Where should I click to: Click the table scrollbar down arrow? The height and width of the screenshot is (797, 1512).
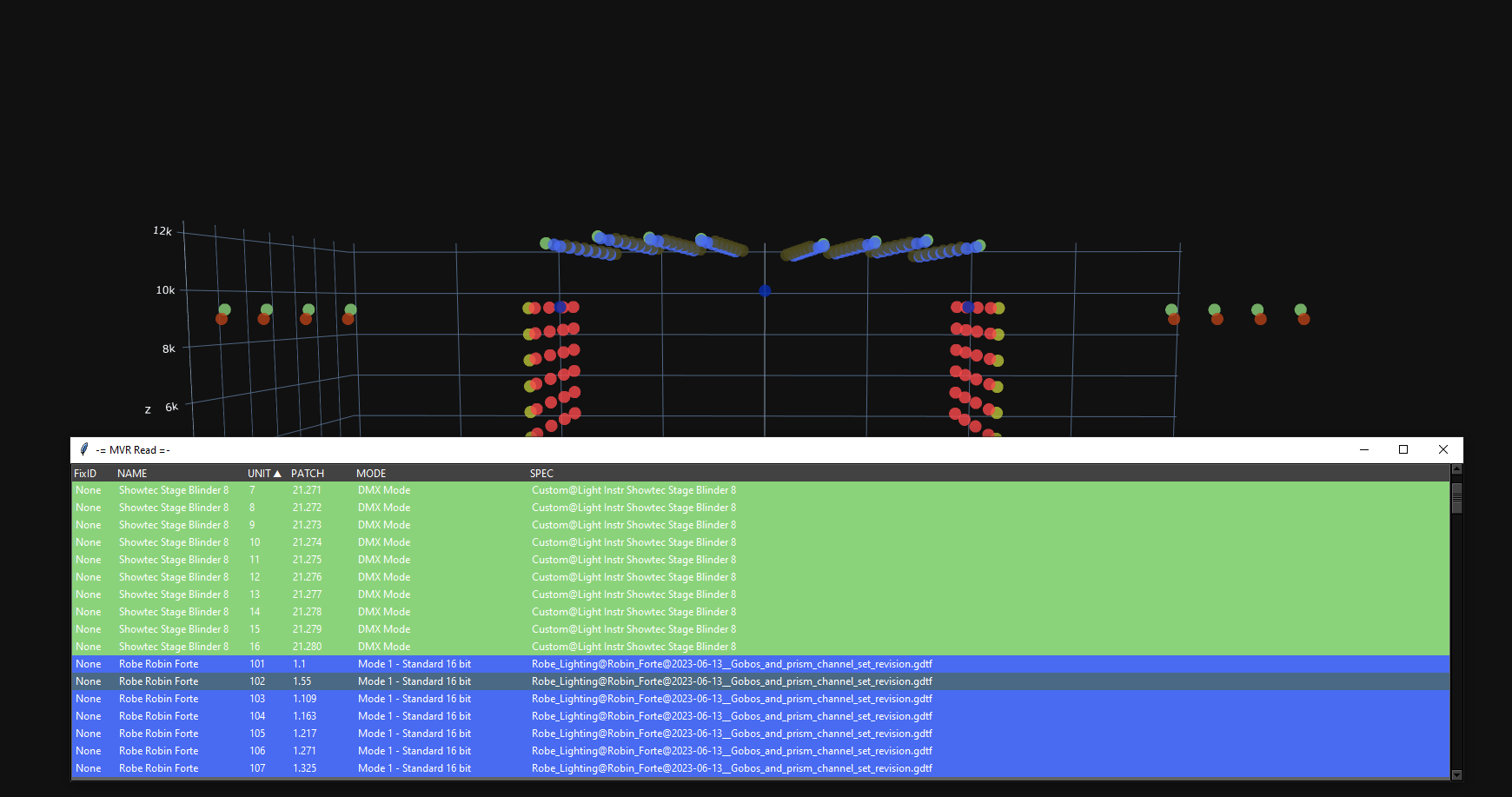[x=1456, y=774]
